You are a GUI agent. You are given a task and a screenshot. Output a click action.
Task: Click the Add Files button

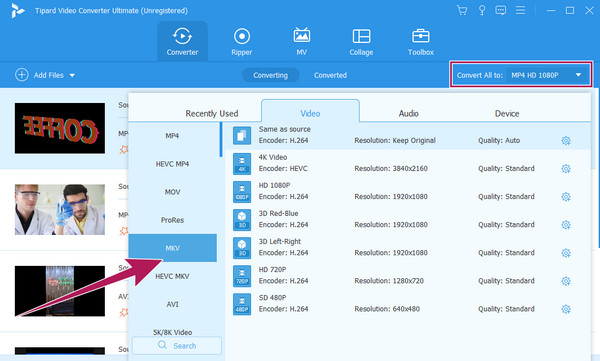(45, 75)
